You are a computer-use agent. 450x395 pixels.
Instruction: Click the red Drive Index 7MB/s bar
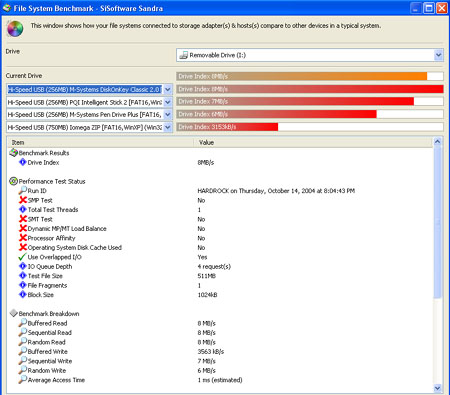point(295,101)
